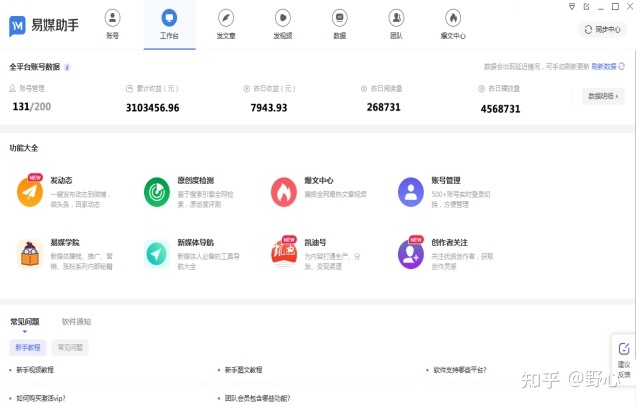Switch to the 软件通知 tab
Viewport: 637px width, 405px height.
point(76,322)
